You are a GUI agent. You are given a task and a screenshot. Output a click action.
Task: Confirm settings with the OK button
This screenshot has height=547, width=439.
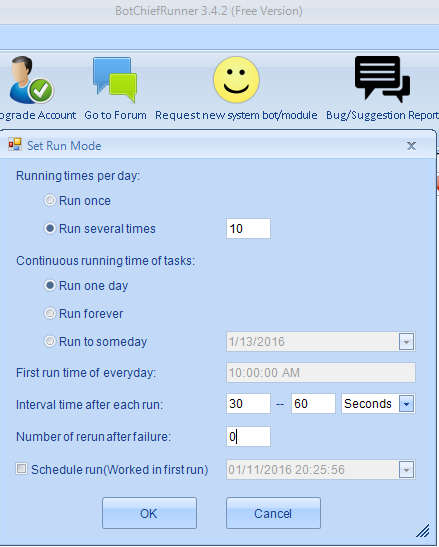[x=149, y=513]
